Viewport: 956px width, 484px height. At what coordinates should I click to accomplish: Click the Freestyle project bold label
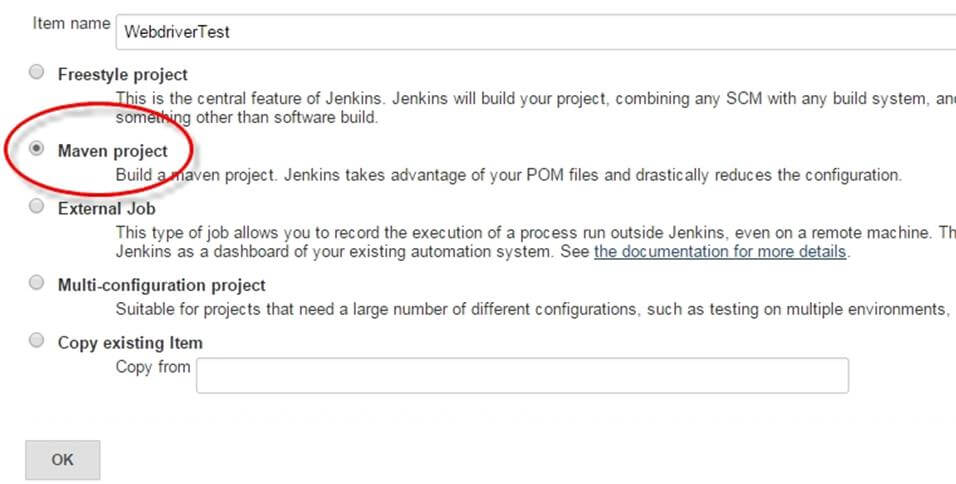tap(122, 74)
